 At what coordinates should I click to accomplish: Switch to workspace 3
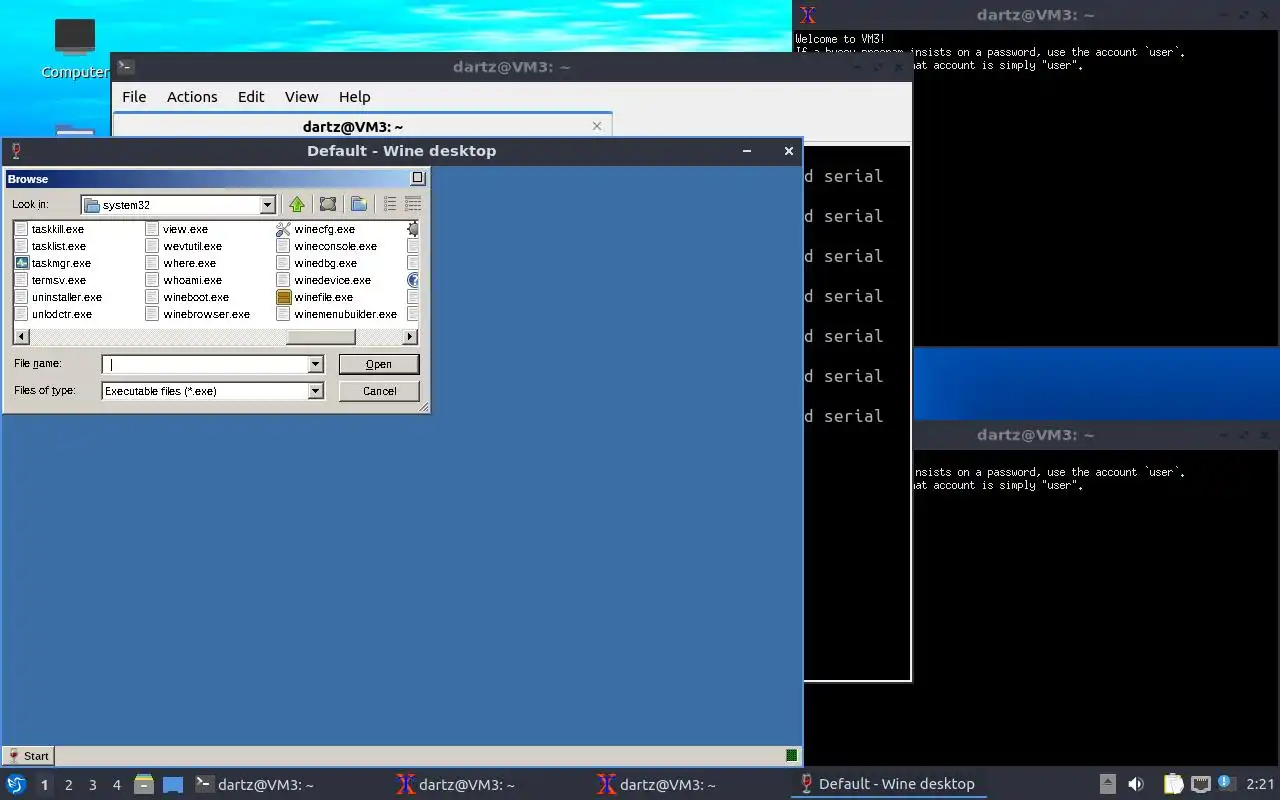[x=93, y=785]
